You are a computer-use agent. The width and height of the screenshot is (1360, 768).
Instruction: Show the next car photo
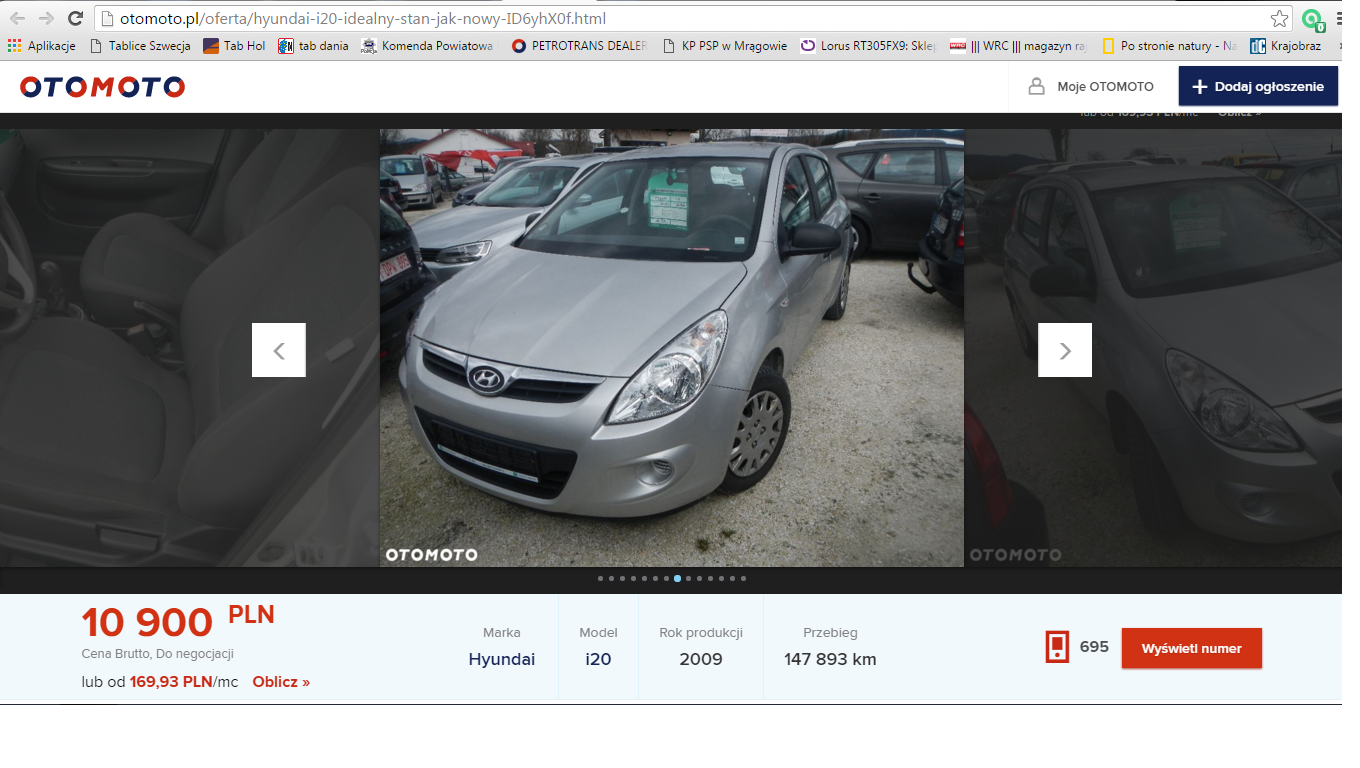(1065, 350)
